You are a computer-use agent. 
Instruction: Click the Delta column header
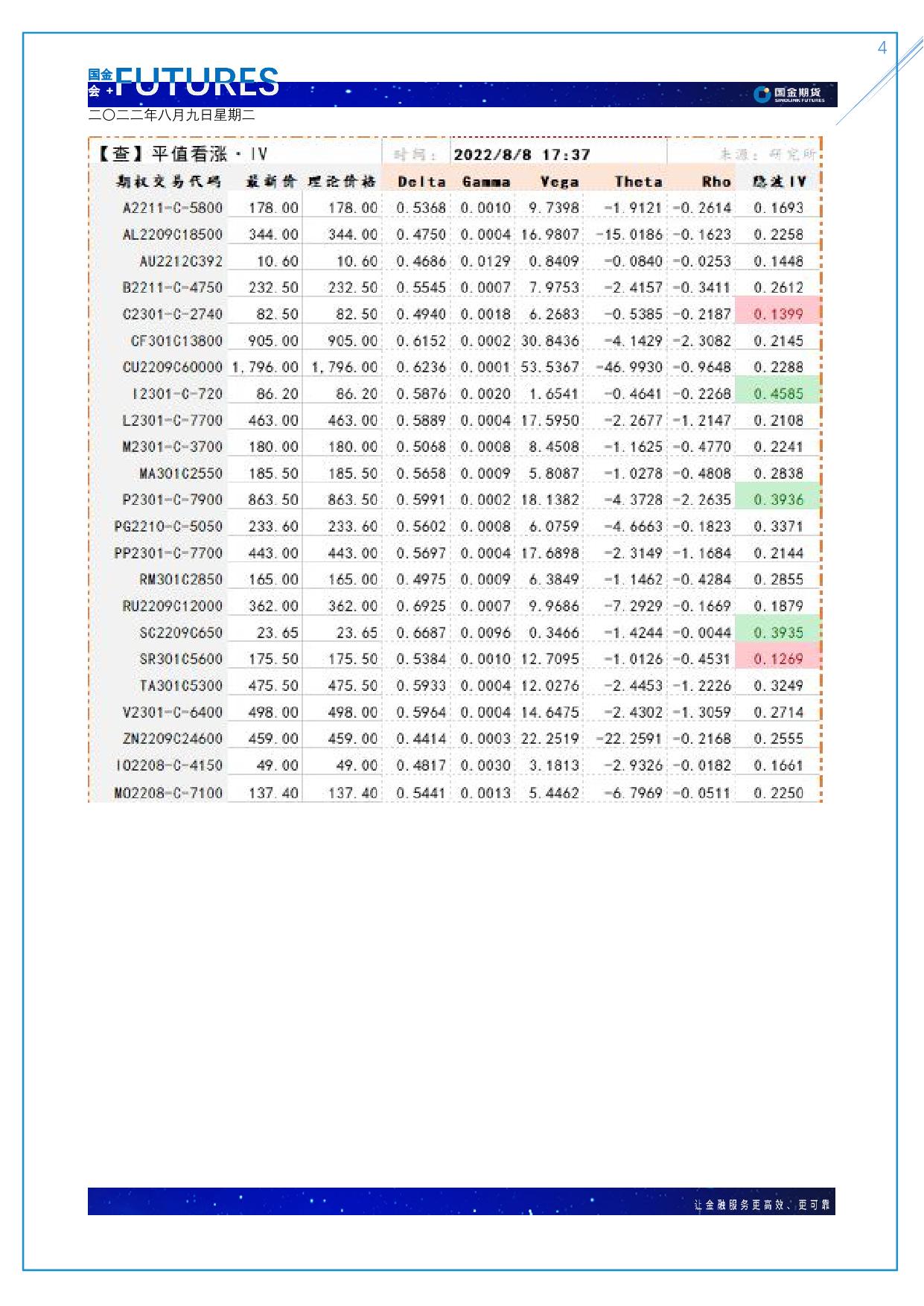pyautogui.click(x=421, y=182)
